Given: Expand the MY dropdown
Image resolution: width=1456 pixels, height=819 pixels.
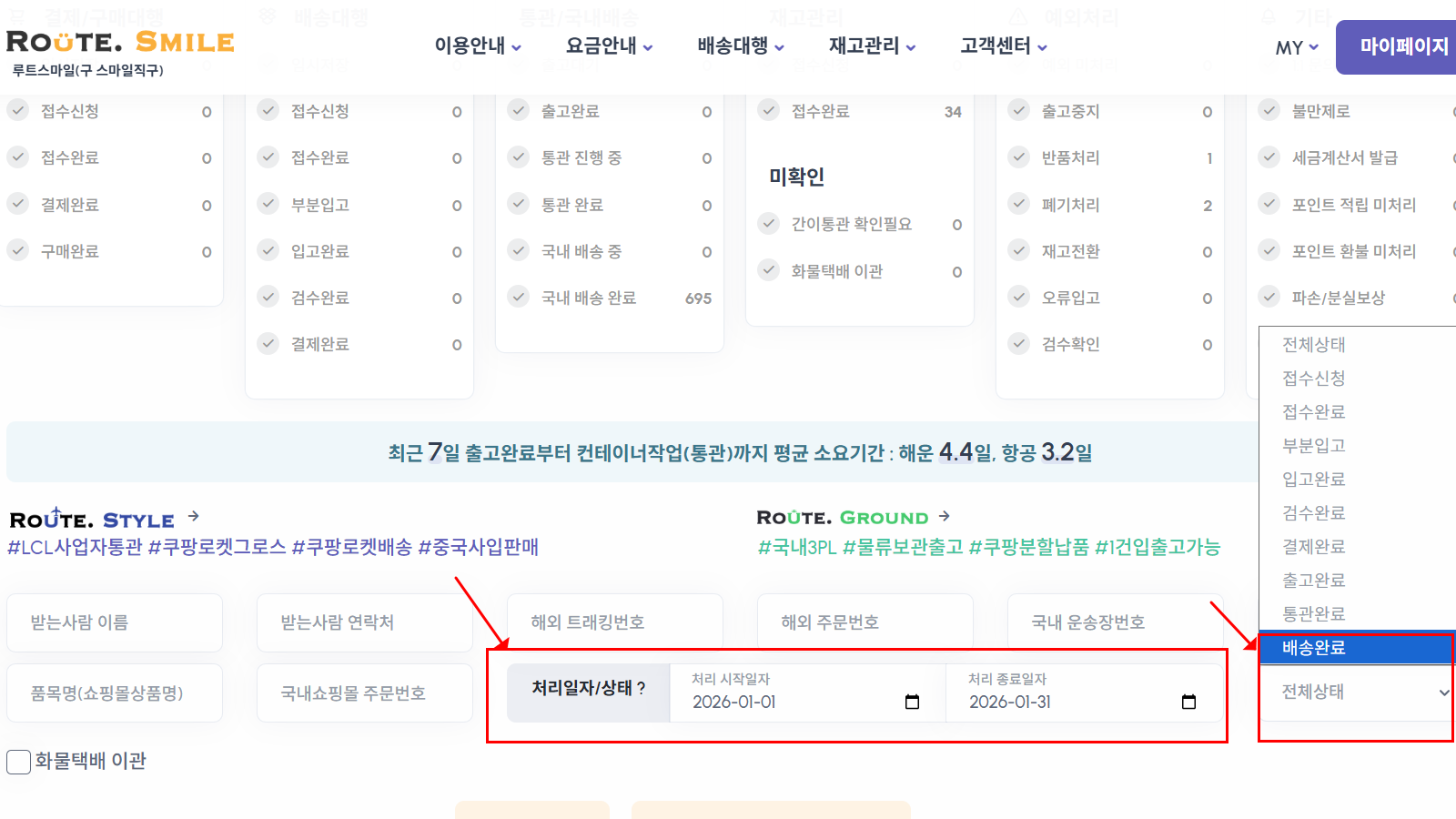Looking at the screenshot, I should 1295,48.
